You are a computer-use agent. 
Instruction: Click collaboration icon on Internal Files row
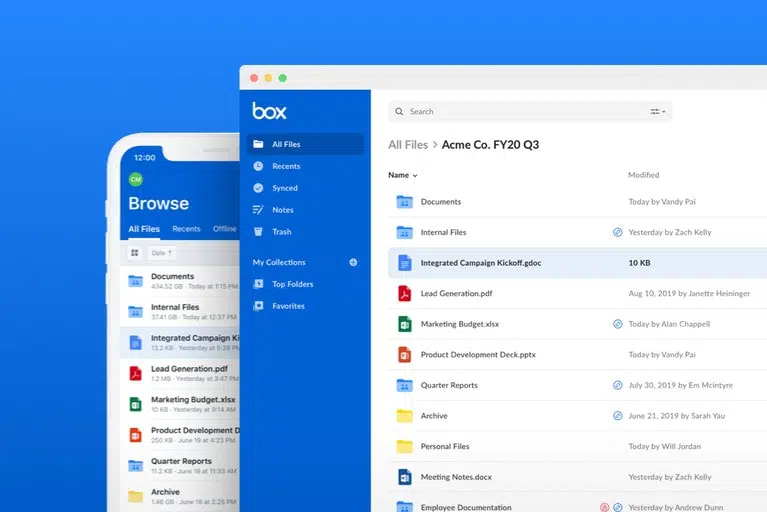(617, 232)
